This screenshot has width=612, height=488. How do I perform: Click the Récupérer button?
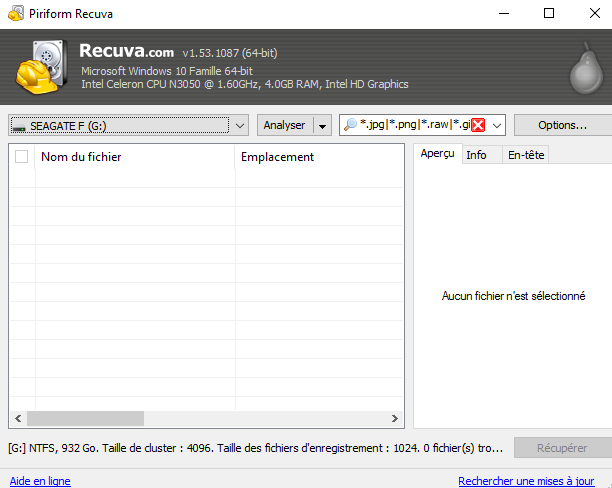click(x=562, y=448)
